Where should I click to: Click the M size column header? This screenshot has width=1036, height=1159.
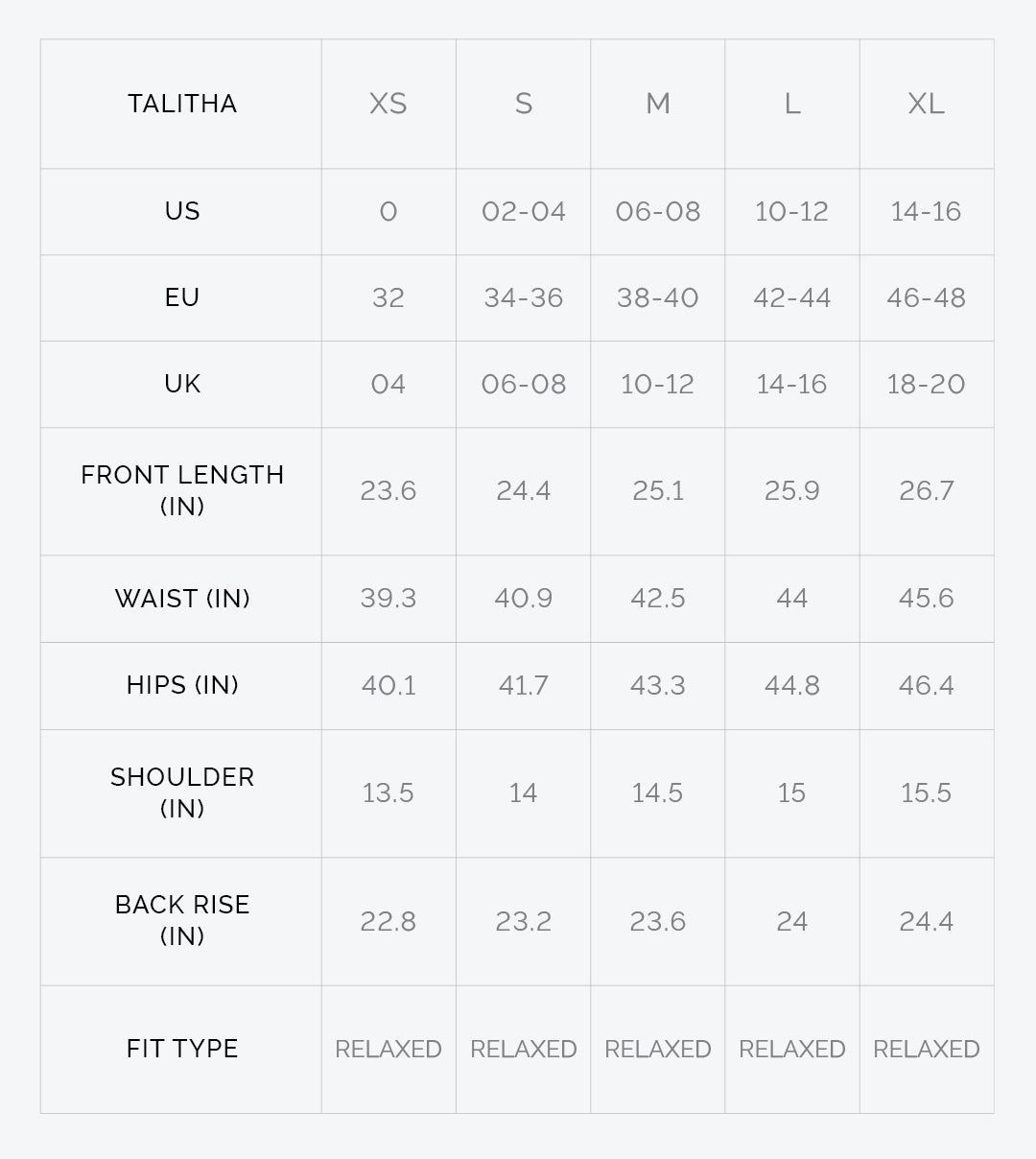[658, 104]
